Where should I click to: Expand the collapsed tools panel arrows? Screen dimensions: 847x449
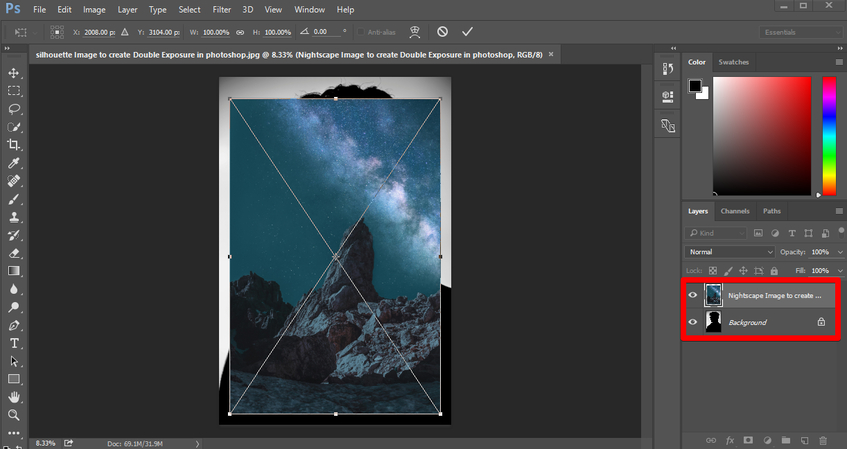click(x=8, y=49)
